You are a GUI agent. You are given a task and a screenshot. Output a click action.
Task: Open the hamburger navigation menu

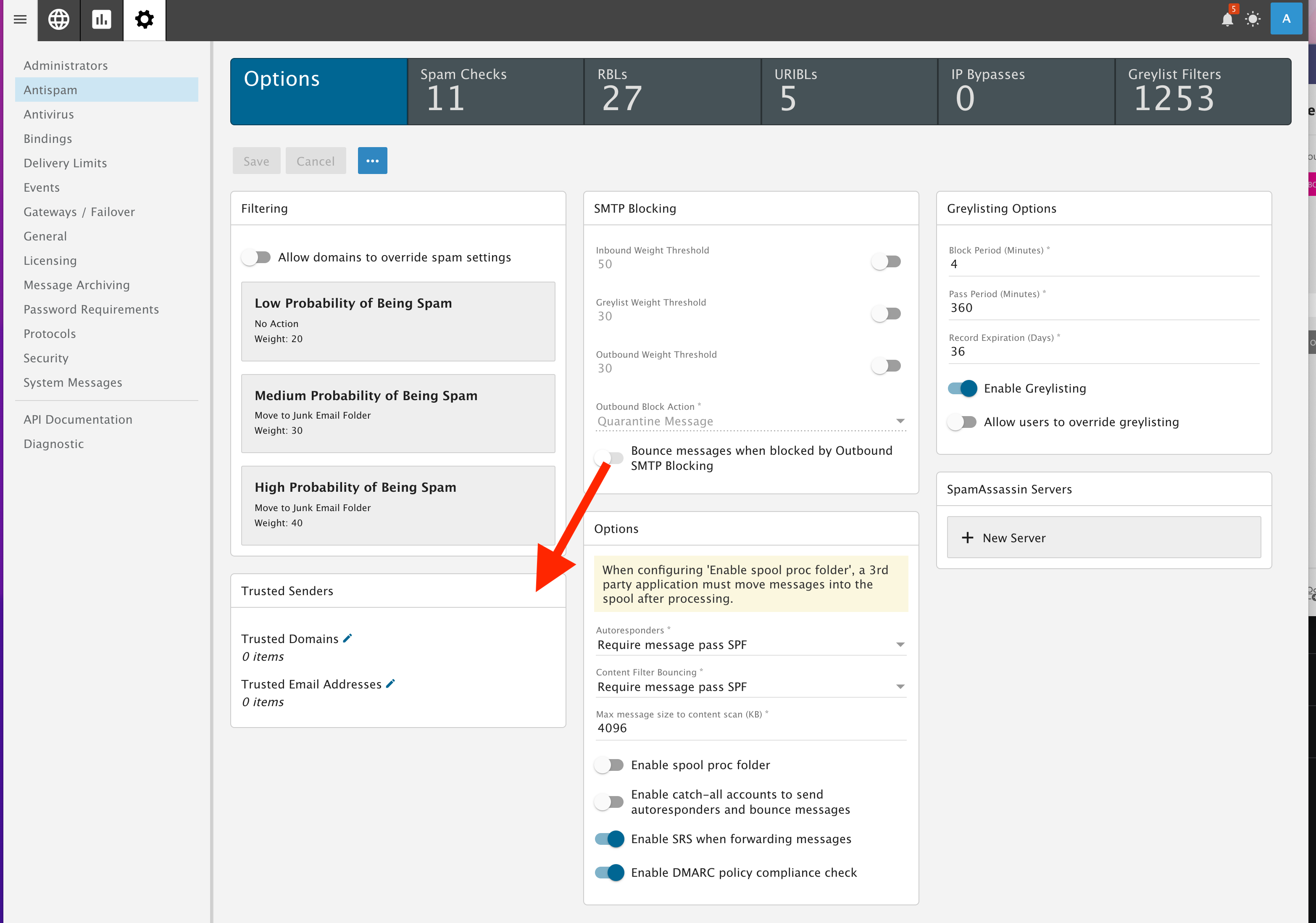point(19,19)
